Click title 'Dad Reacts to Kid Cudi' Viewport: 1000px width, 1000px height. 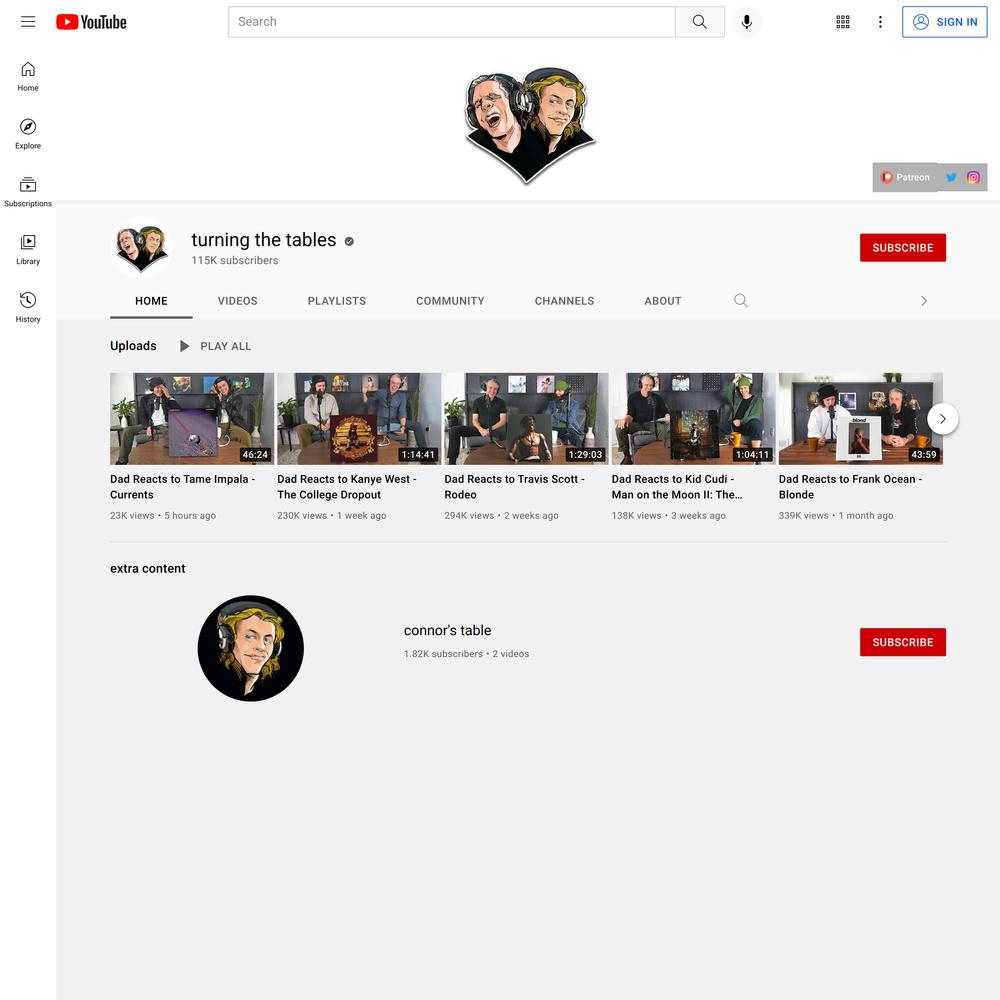(x=677, y=487)
